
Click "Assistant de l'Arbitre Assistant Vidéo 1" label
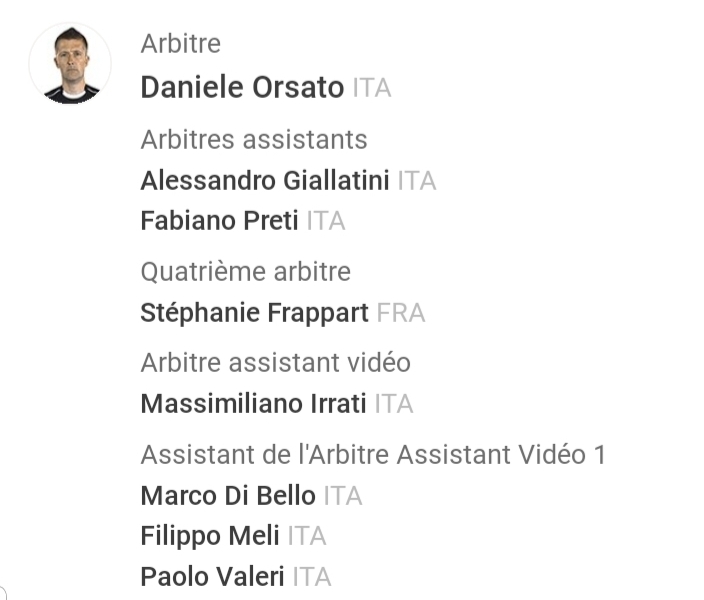point(373,454)
